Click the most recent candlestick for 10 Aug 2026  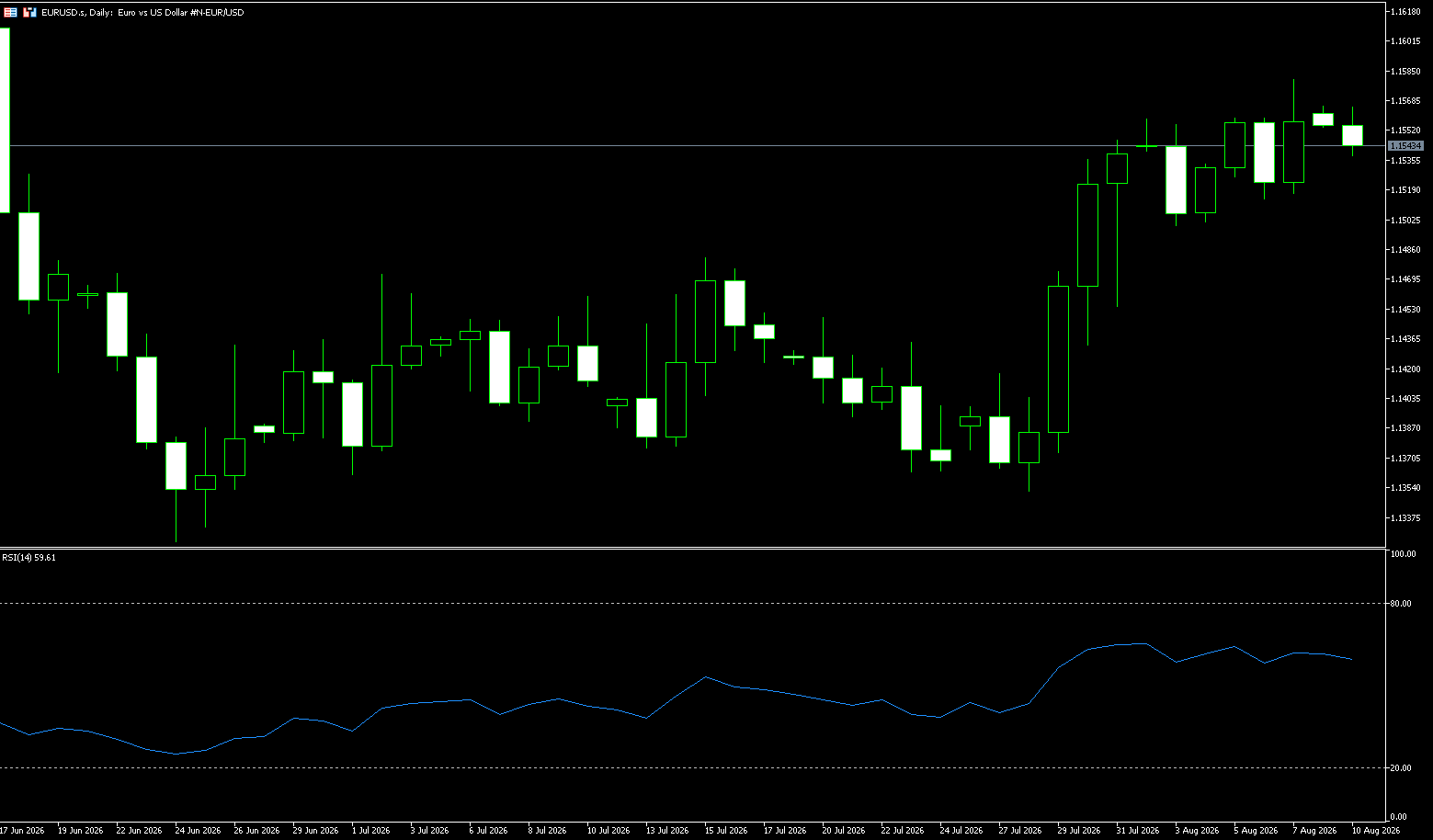click(1352, 135)
